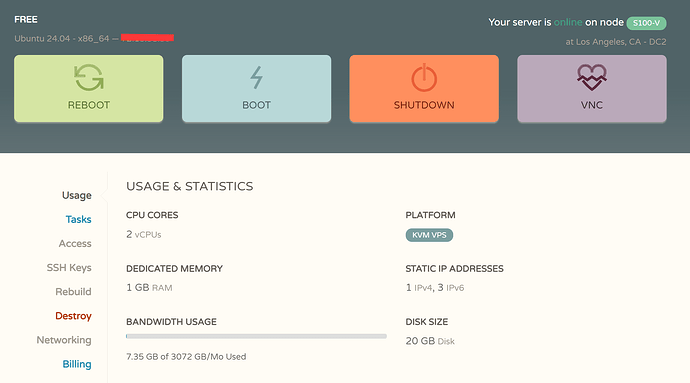The width and height of the screenshot is (690, 383).
Task: Click '7.35 GB of 3072 GB/Mo Used' text
Action: coord(186,357)
